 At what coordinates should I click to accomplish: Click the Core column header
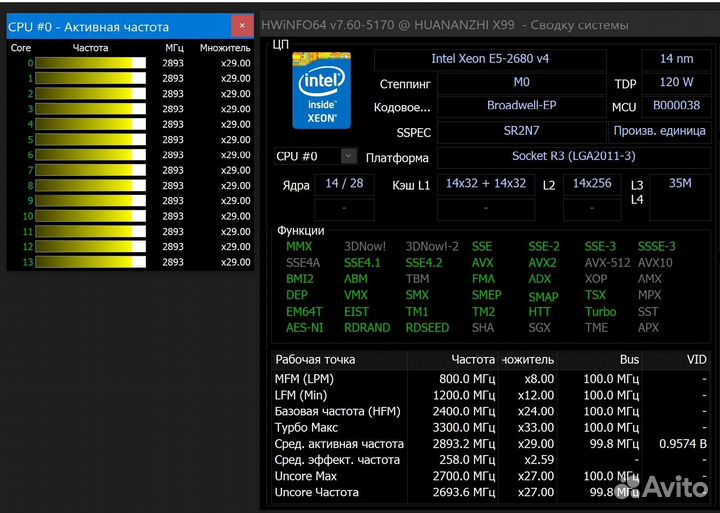[x=21, y=48]
